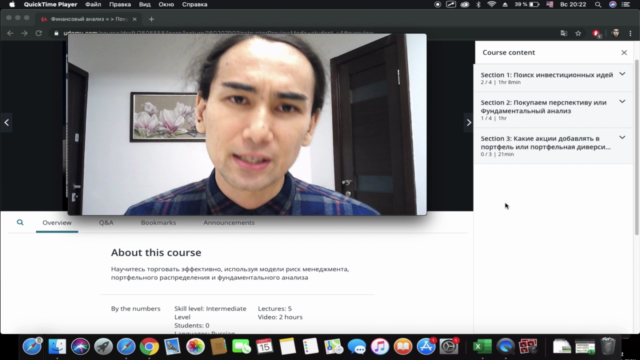
Task: Open the Apple menu
Action: tap(12, 4)
